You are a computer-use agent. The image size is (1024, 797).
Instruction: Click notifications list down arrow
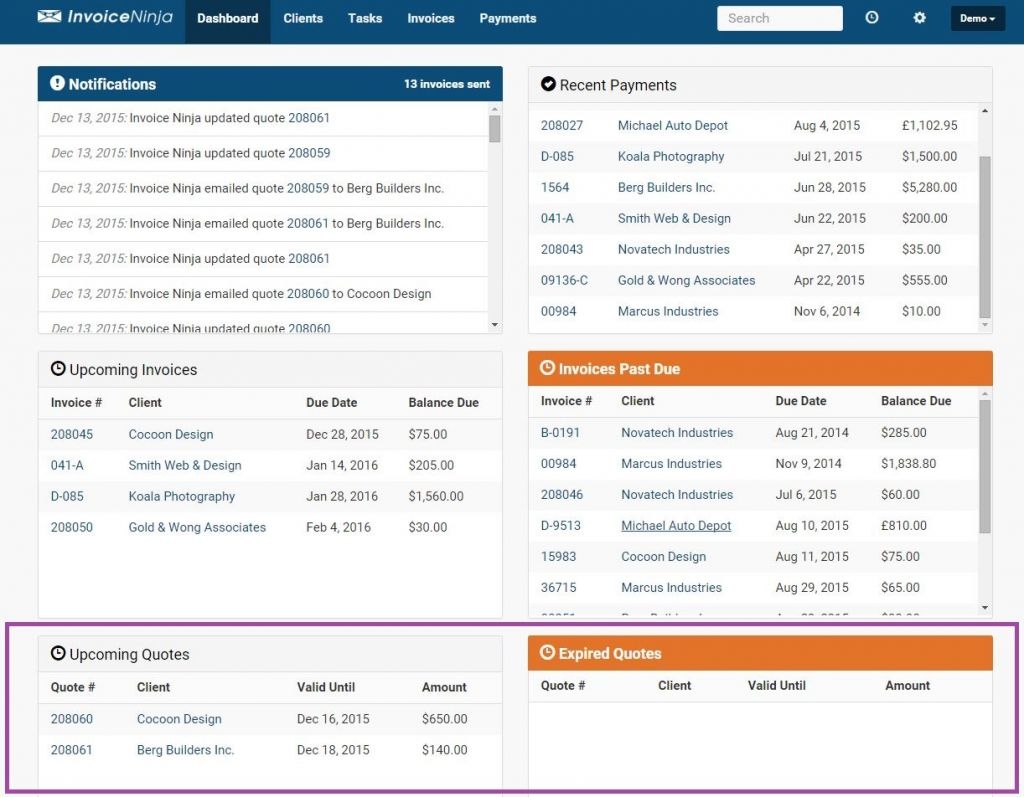pyautogui.click(x=494, y=325)
